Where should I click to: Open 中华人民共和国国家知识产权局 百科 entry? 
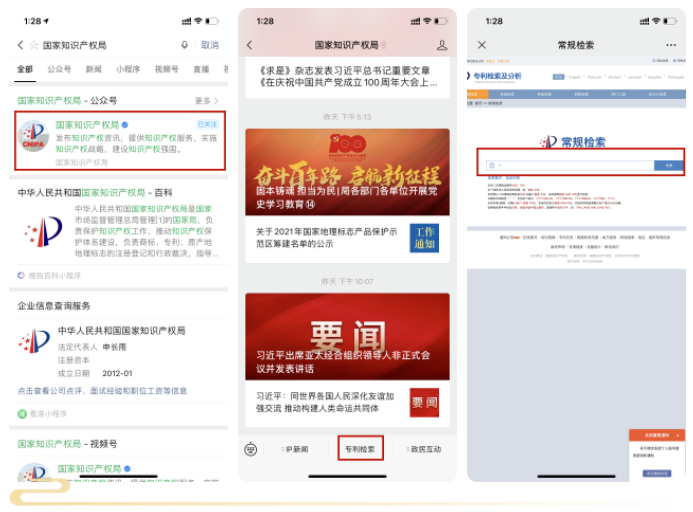(x=118, y=225)
